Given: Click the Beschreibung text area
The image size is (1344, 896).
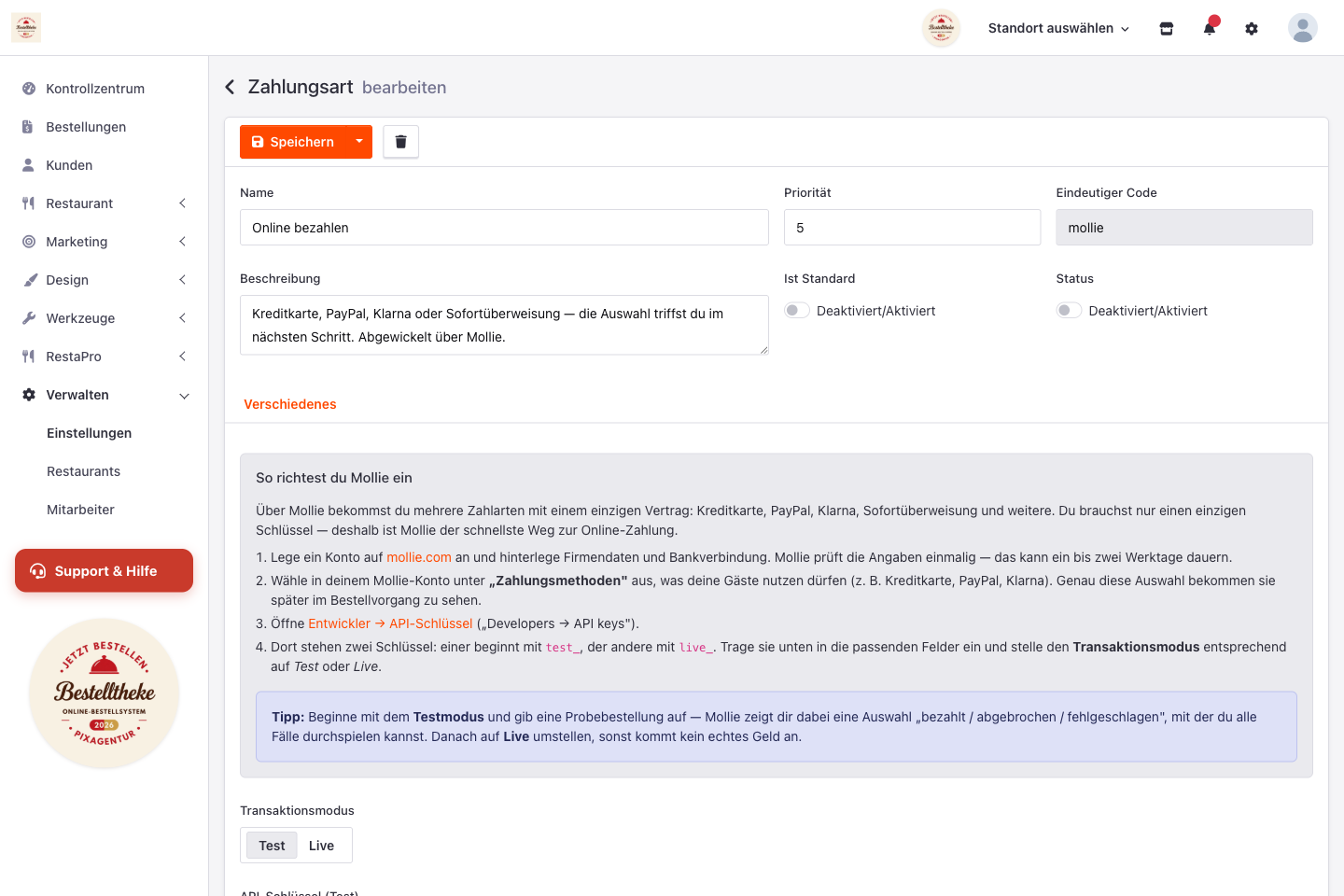Looking at the screenshot, I should click(504, 325).
